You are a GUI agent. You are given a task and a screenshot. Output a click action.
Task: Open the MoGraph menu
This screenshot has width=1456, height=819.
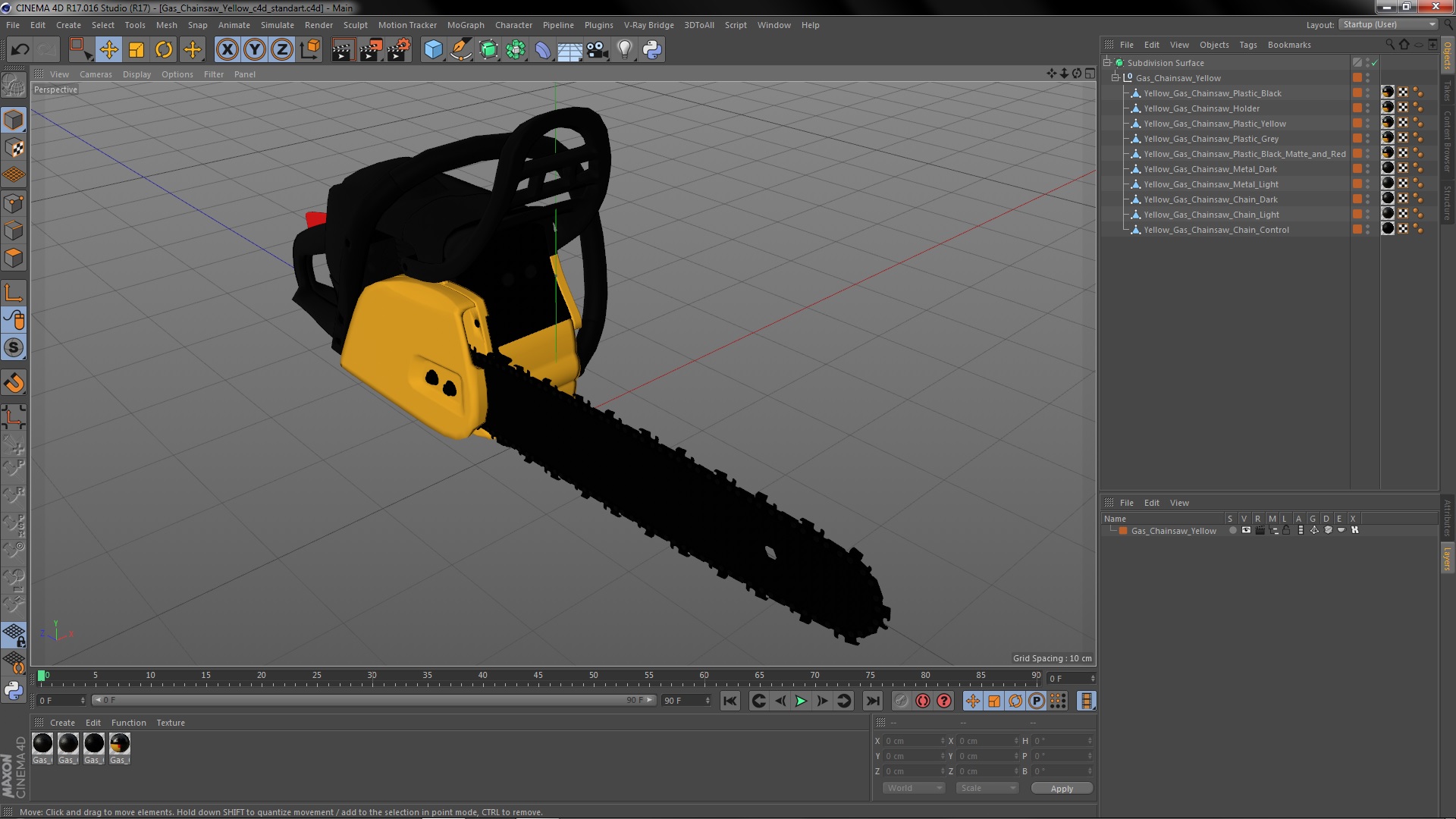465,25
